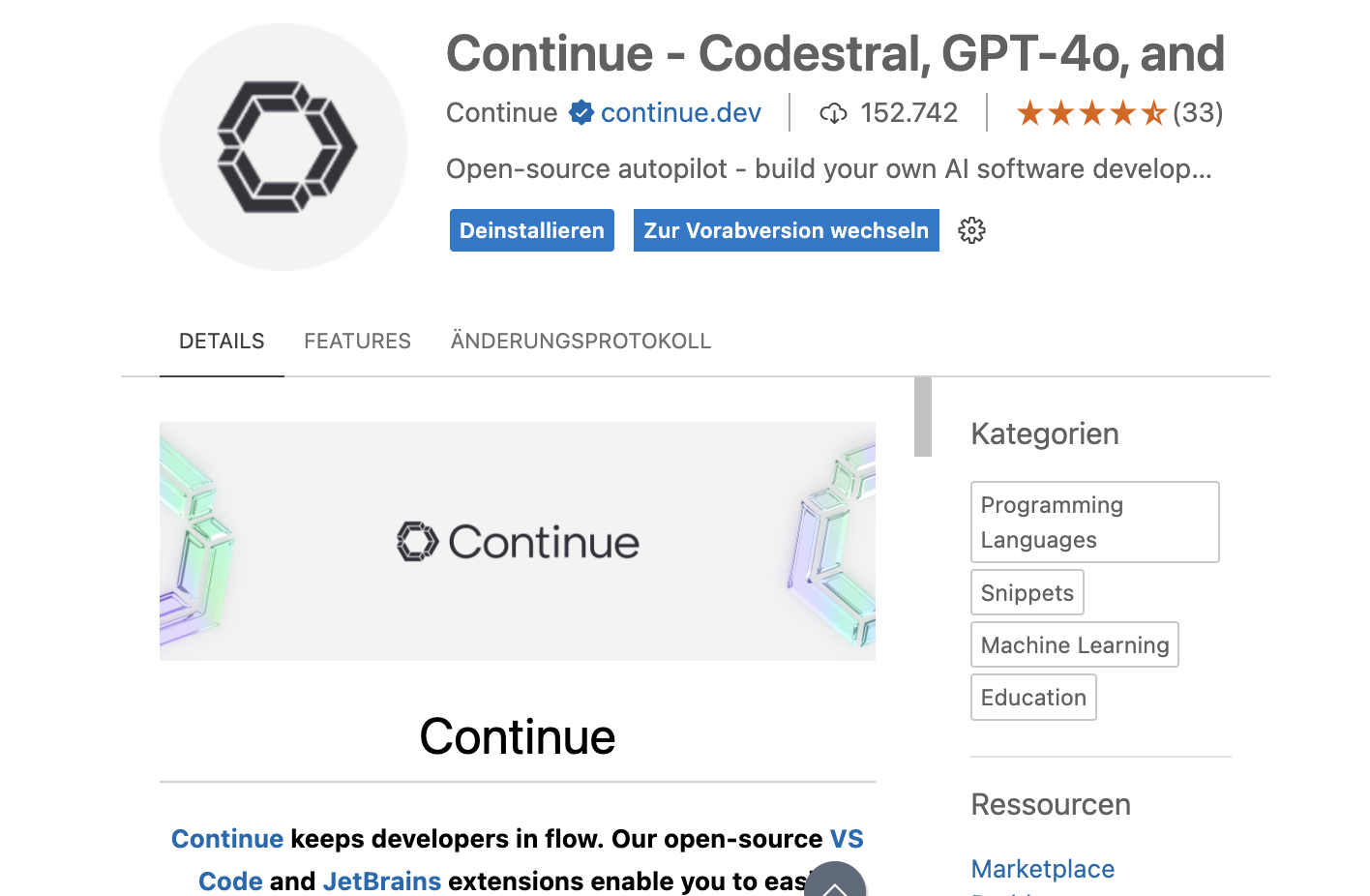Click the Deinstallieren button
The width and height of the screenshot is (1370, 896).
coord(532,230)
